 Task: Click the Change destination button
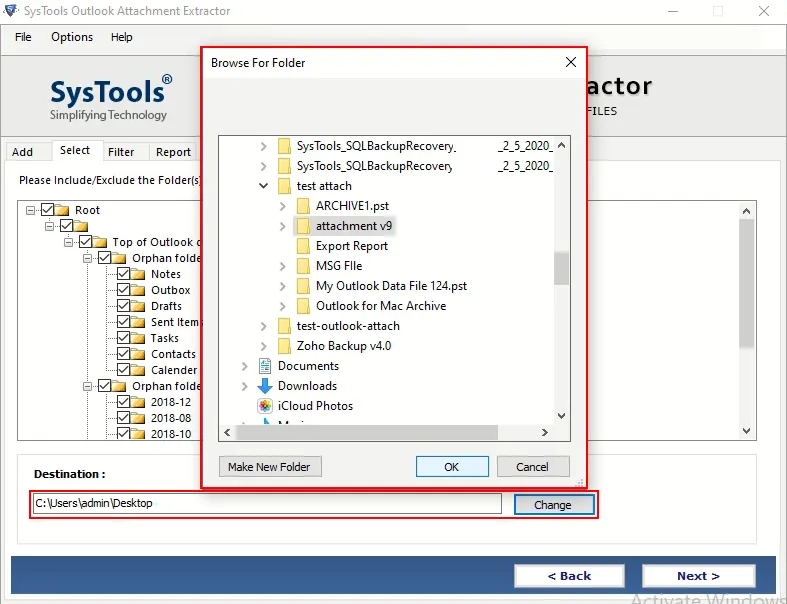(554, 505)
